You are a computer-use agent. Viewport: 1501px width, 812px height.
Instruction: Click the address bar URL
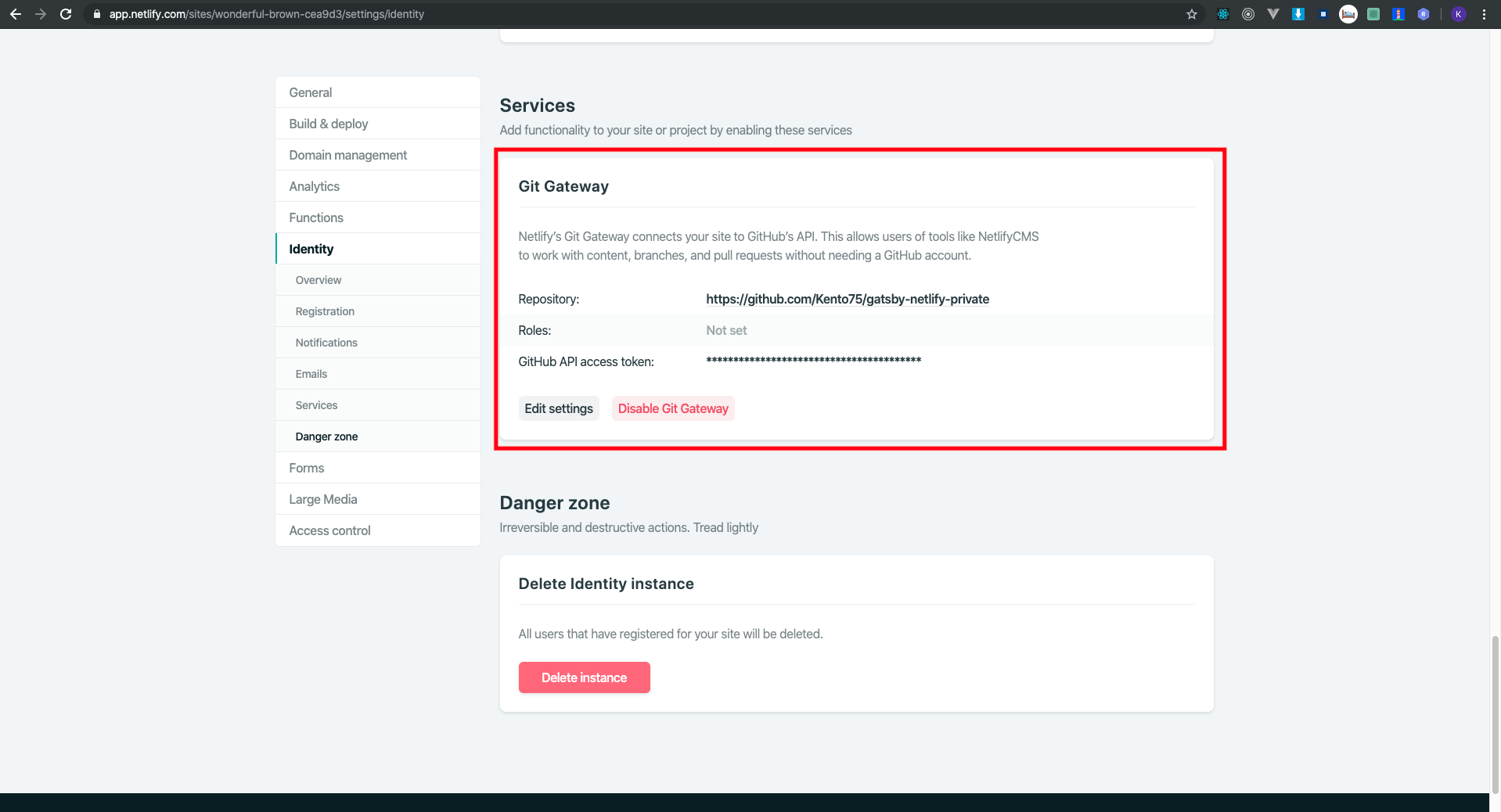(266, 14)
